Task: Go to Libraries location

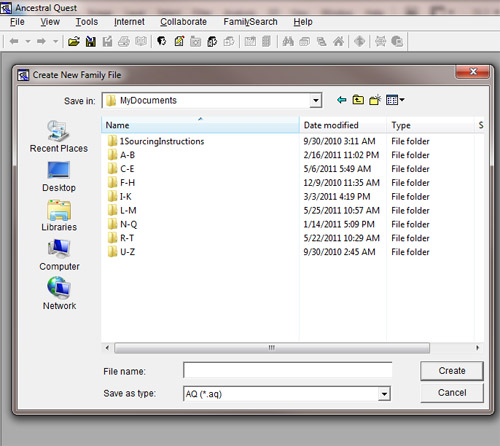Action: click(x=59, y=216)
